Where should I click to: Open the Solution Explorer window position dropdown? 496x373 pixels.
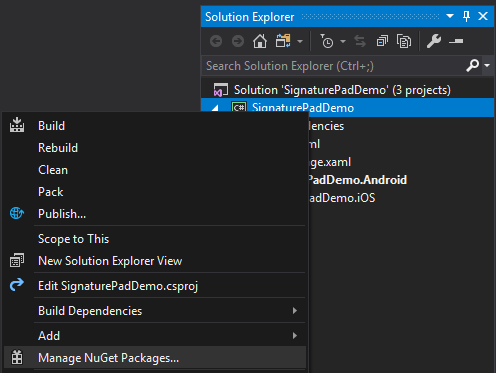(x=450, y=16)
